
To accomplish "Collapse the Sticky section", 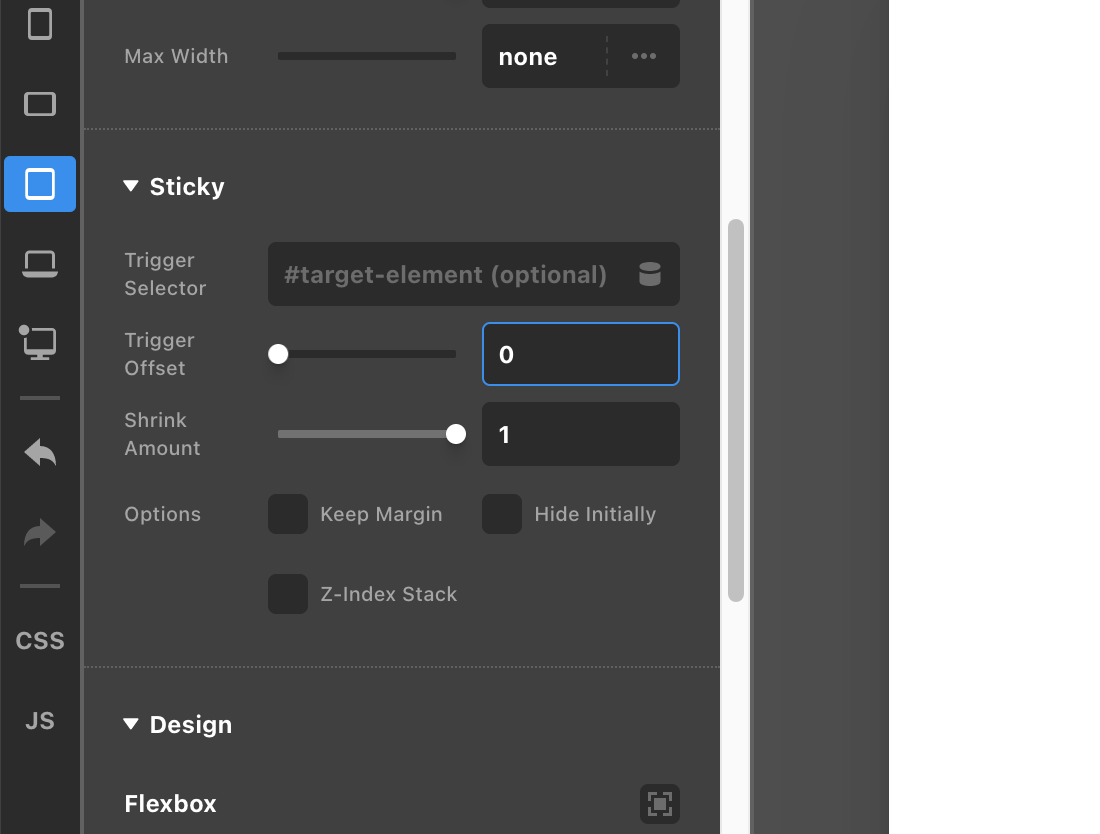I will [x=131, y=186].
